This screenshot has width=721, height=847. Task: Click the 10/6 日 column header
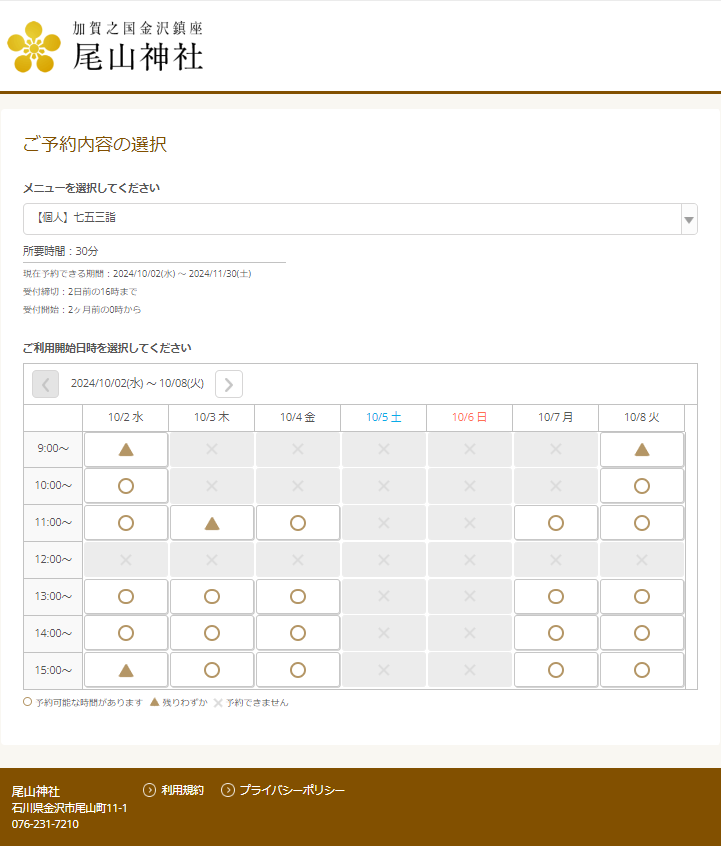coord(470,418)
